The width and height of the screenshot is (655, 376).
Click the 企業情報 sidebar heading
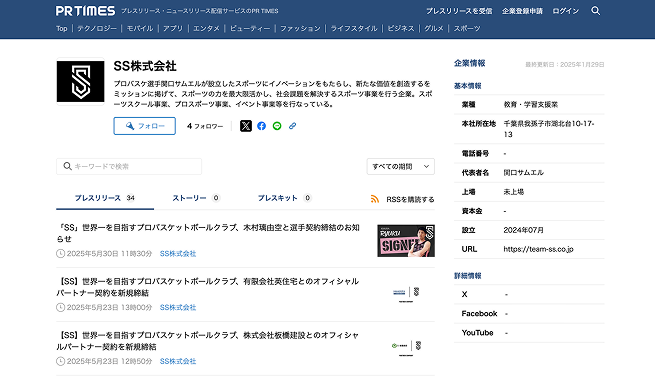point(470,63)
